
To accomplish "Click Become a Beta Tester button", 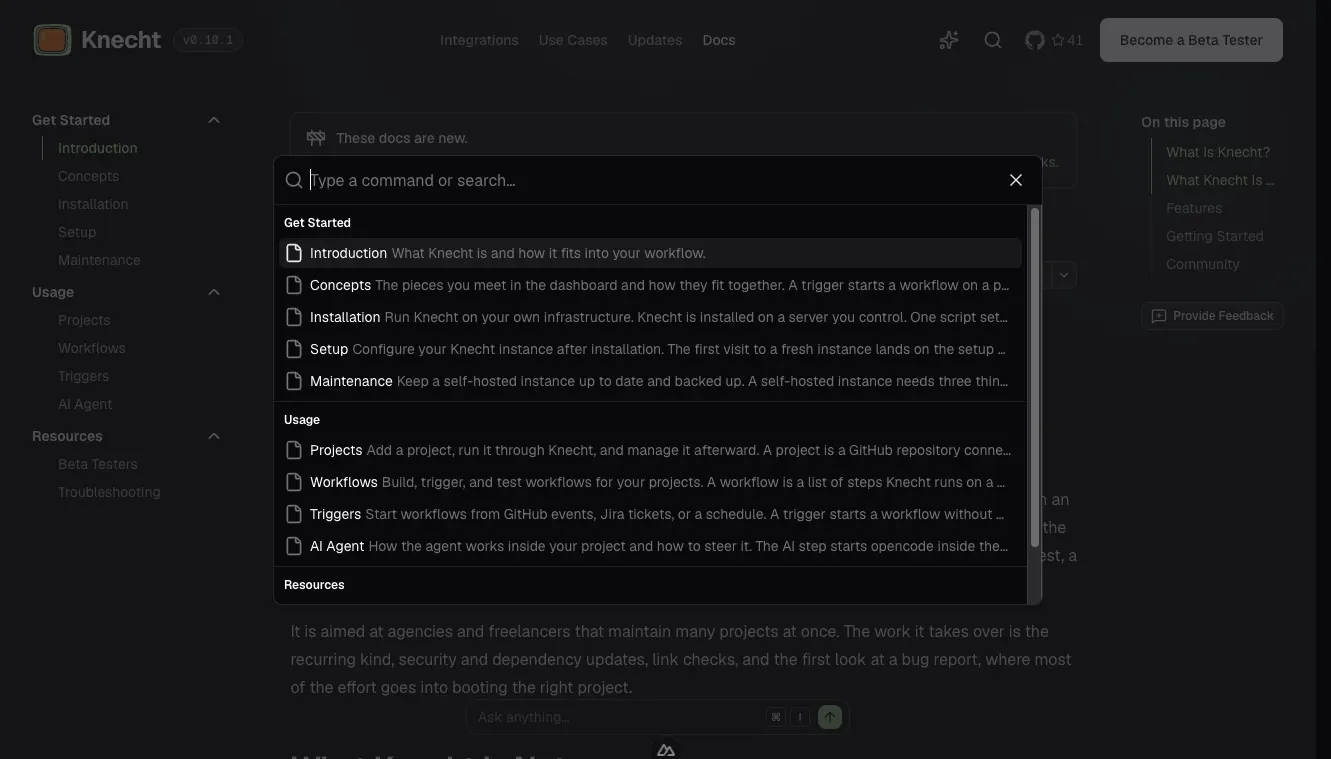I will [x=1191, y=40].
